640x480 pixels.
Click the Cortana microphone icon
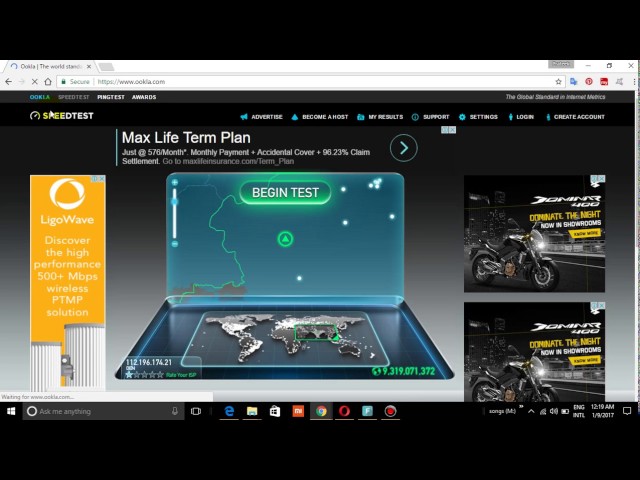[175, 411]
